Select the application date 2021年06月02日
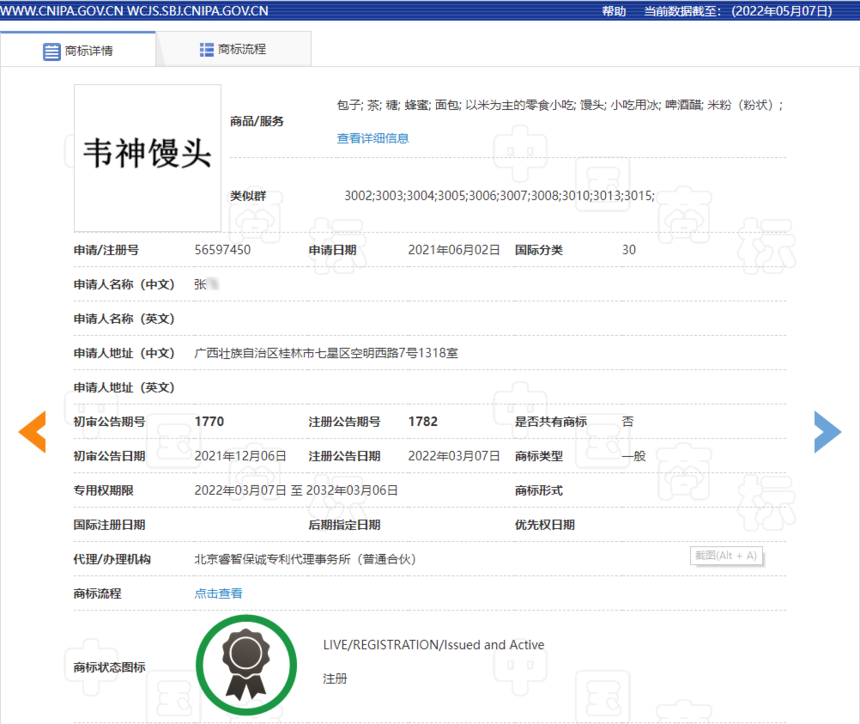Image resolution: width=860 pixels, height=724 pixels. [x=454, y=250]
